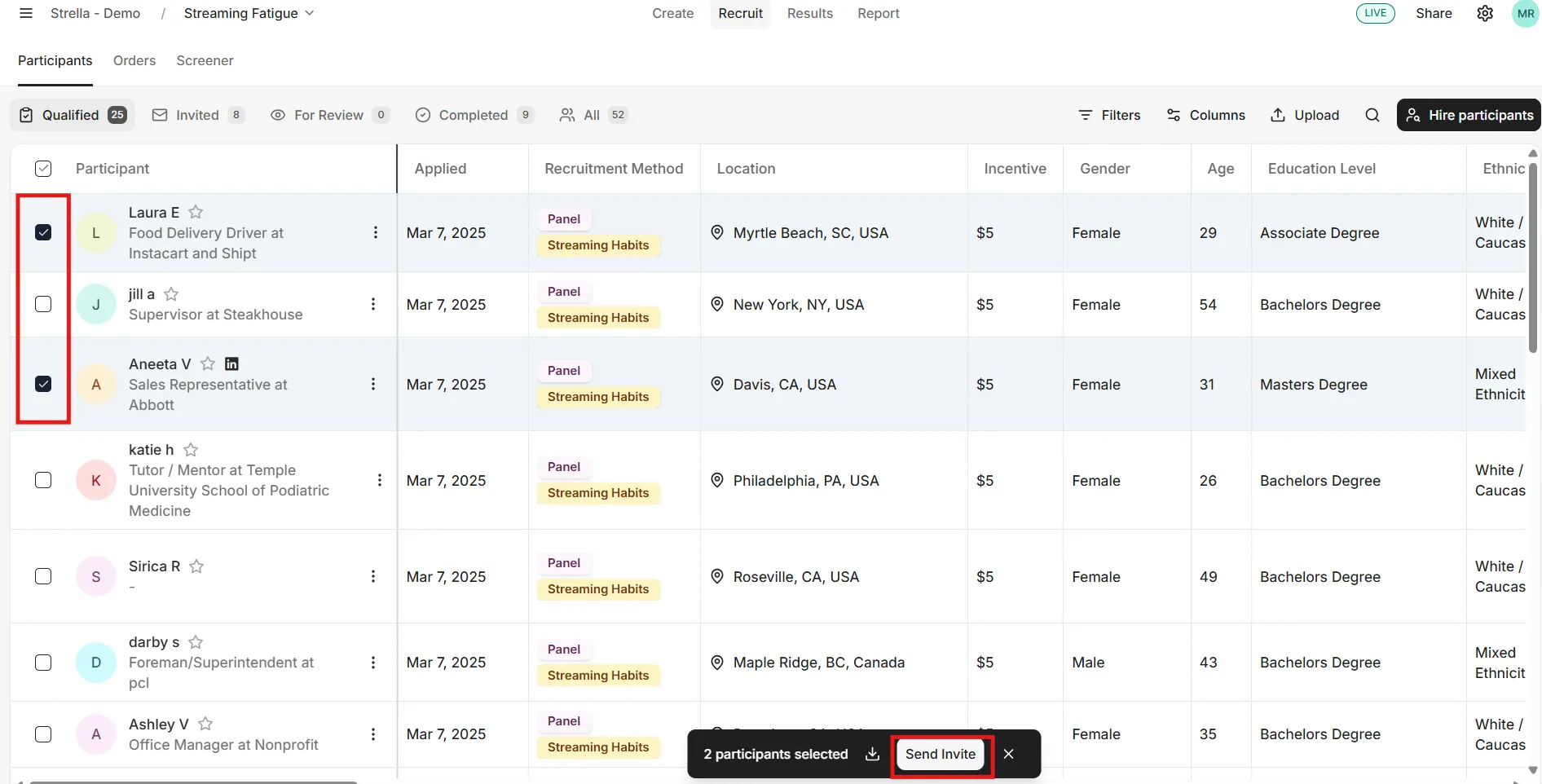Open three-dot menu for katie h
The height and width of the screenshot is (784, 1542).
point(380,480)
